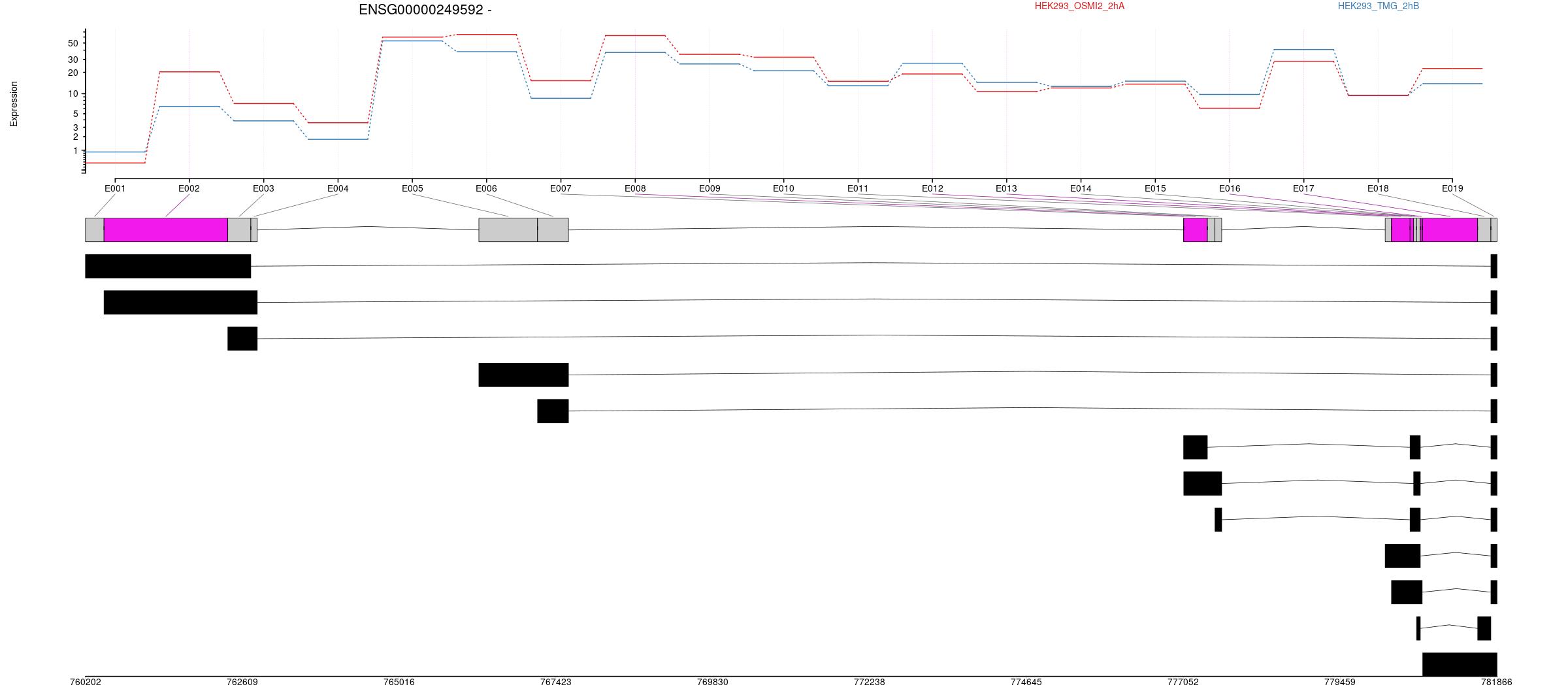The height and width of the screenshot is (693, 1568).
Task: Click the third transcript's small black exon
Action: tap(242, 339)
